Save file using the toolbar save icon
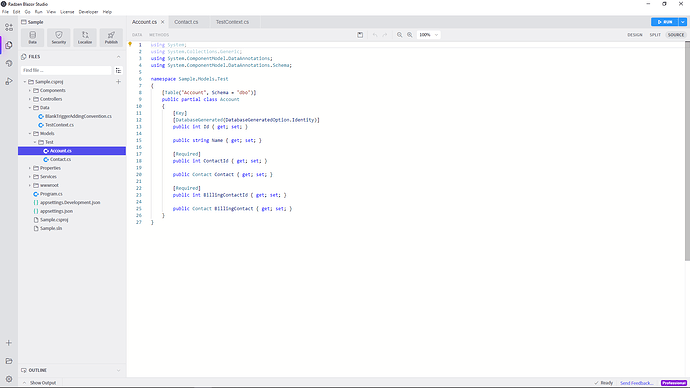The image size is (690, 388). (x=360, y=35)
